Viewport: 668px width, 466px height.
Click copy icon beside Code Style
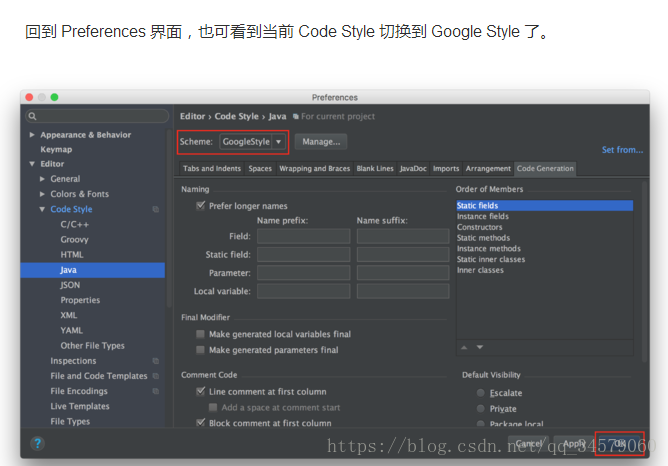tap(156, 209)
